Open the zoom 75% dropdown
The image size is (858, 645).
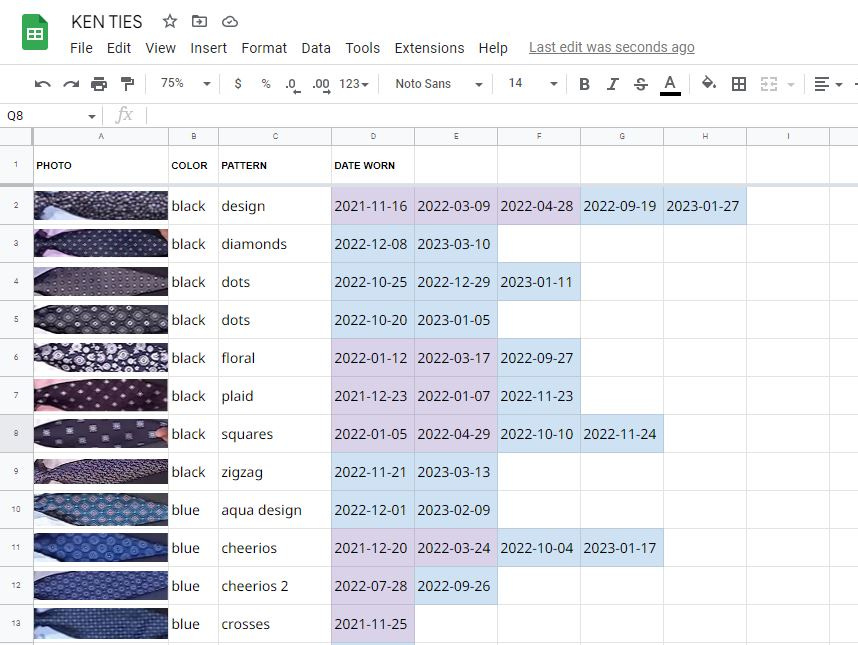pos(185,84)
